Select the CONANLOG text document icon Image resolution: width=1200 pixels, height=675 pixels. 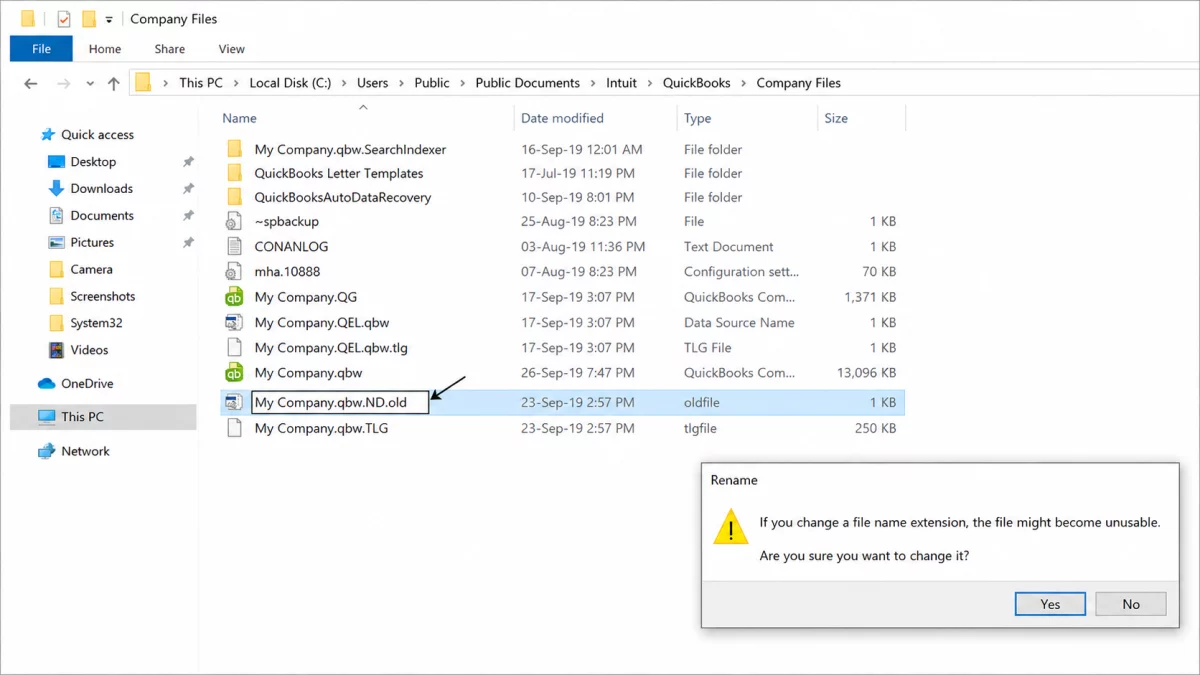point(234,246)
